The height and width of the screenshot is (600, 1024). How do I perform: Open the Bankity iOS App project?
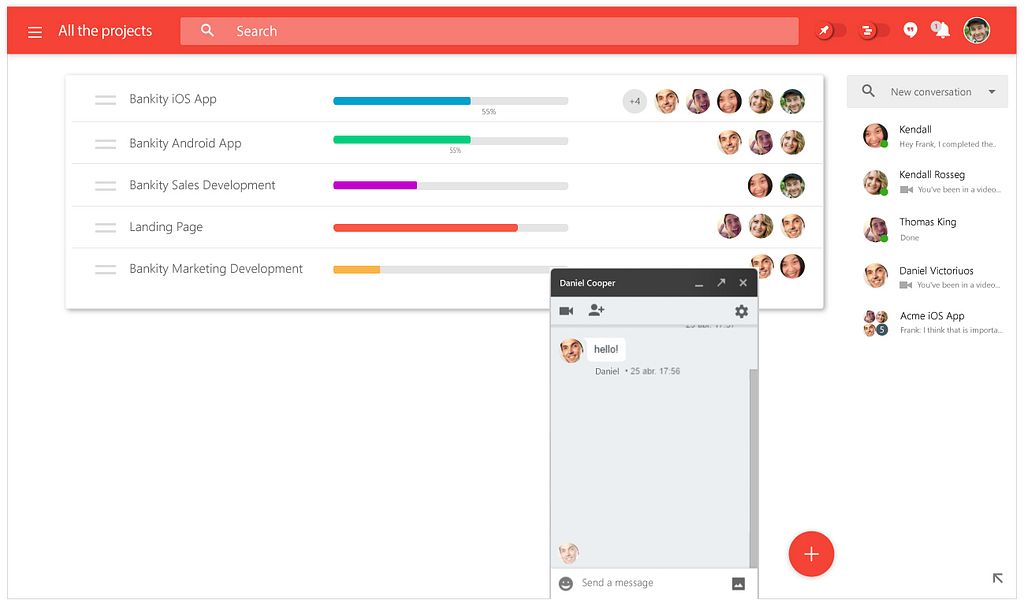point(173,99)
